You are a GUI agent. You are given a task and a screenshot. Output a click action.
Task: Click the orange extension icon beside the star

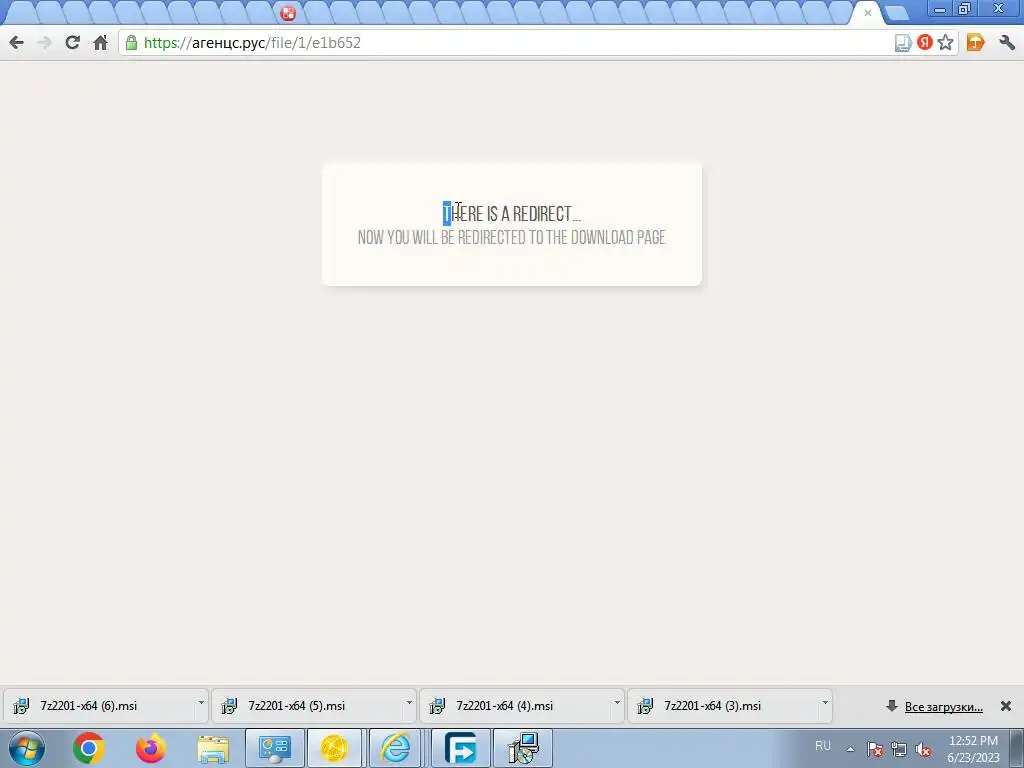975,43
